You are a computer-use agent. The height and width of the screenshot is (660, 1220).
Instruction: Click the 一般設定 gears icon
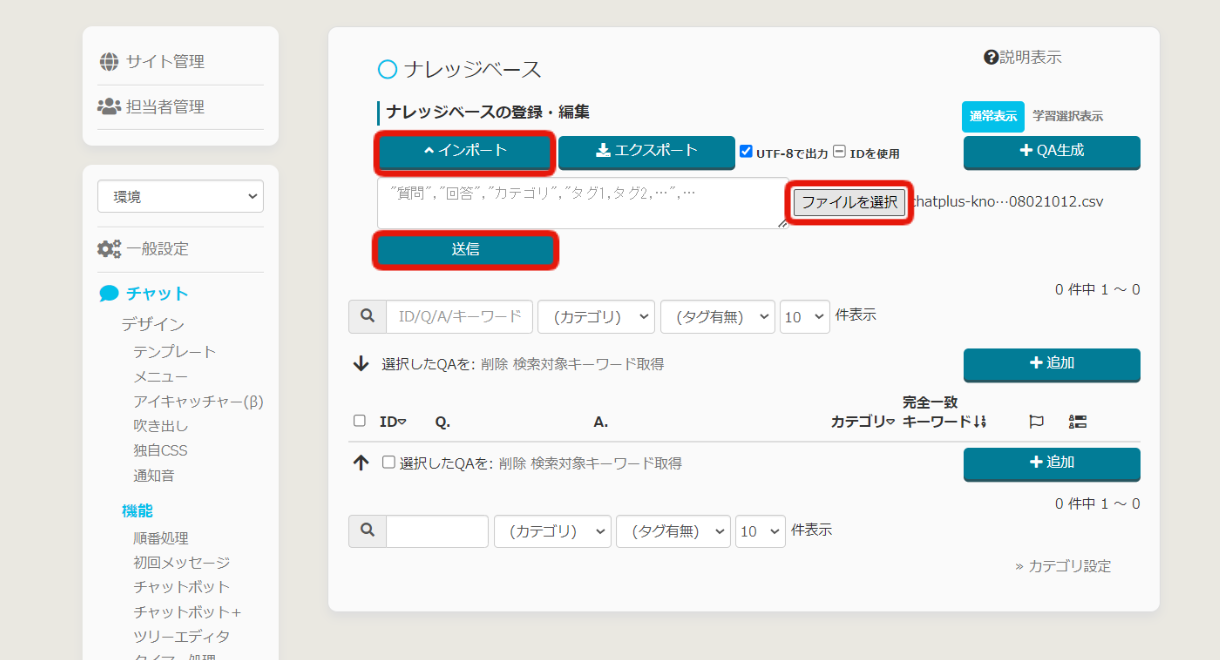point(109,248)
